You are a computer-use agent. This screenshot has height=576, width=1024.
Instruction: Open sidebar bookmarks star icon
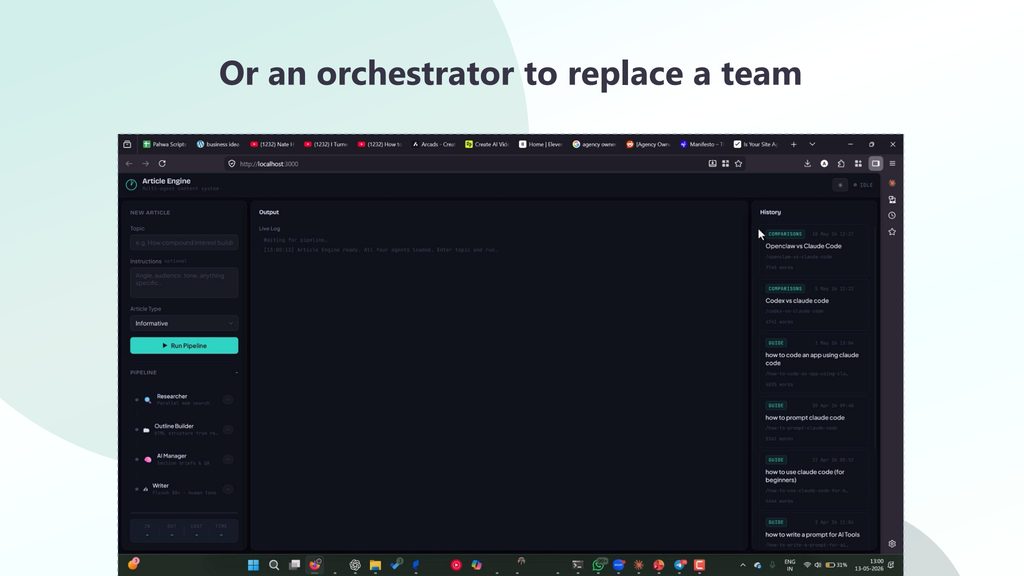pos(892,232)
